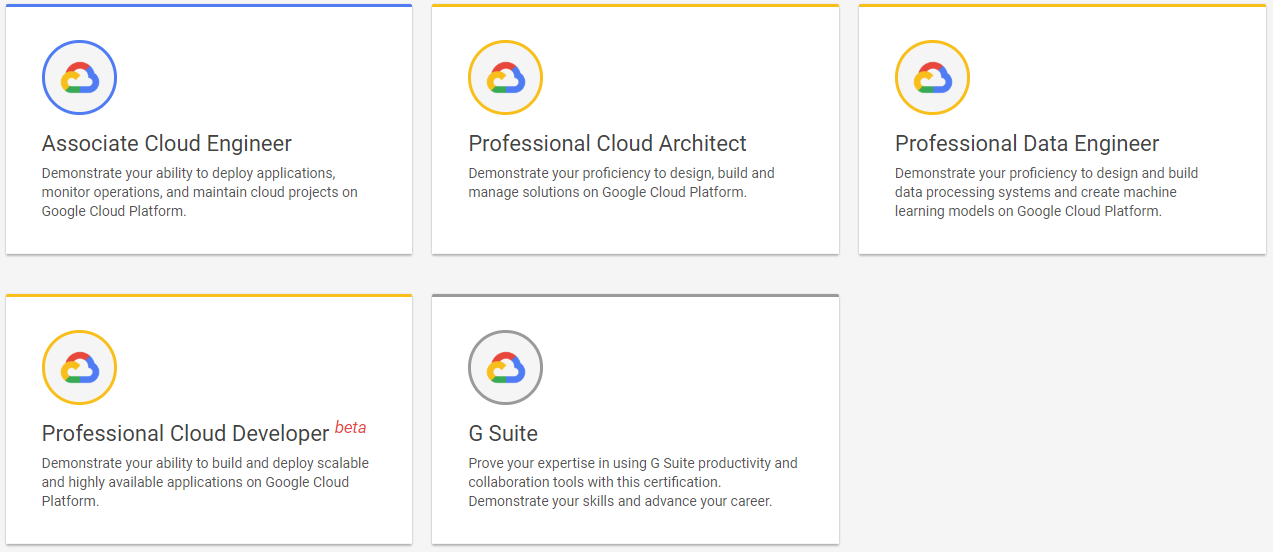1273x552 pixels.
Task: Click the gray-ringed G Suite cloud icon
Action: (505, 368)
